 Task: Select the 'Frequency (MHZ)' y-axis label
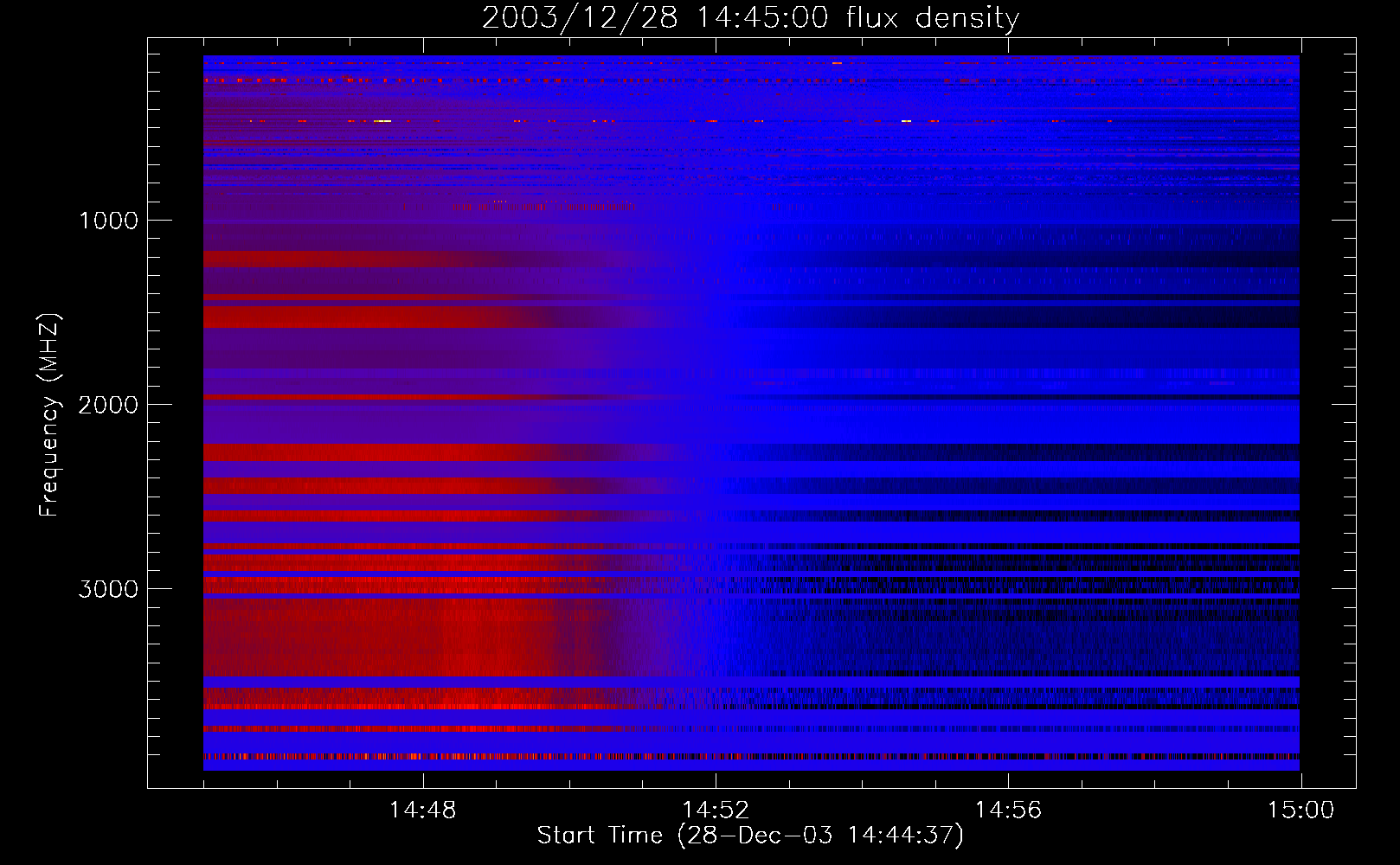coord(48,415)
